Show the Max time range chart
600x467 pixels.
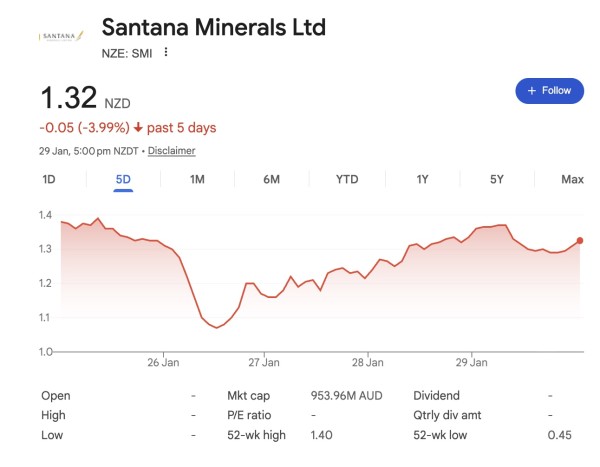(x=572, y=180)
